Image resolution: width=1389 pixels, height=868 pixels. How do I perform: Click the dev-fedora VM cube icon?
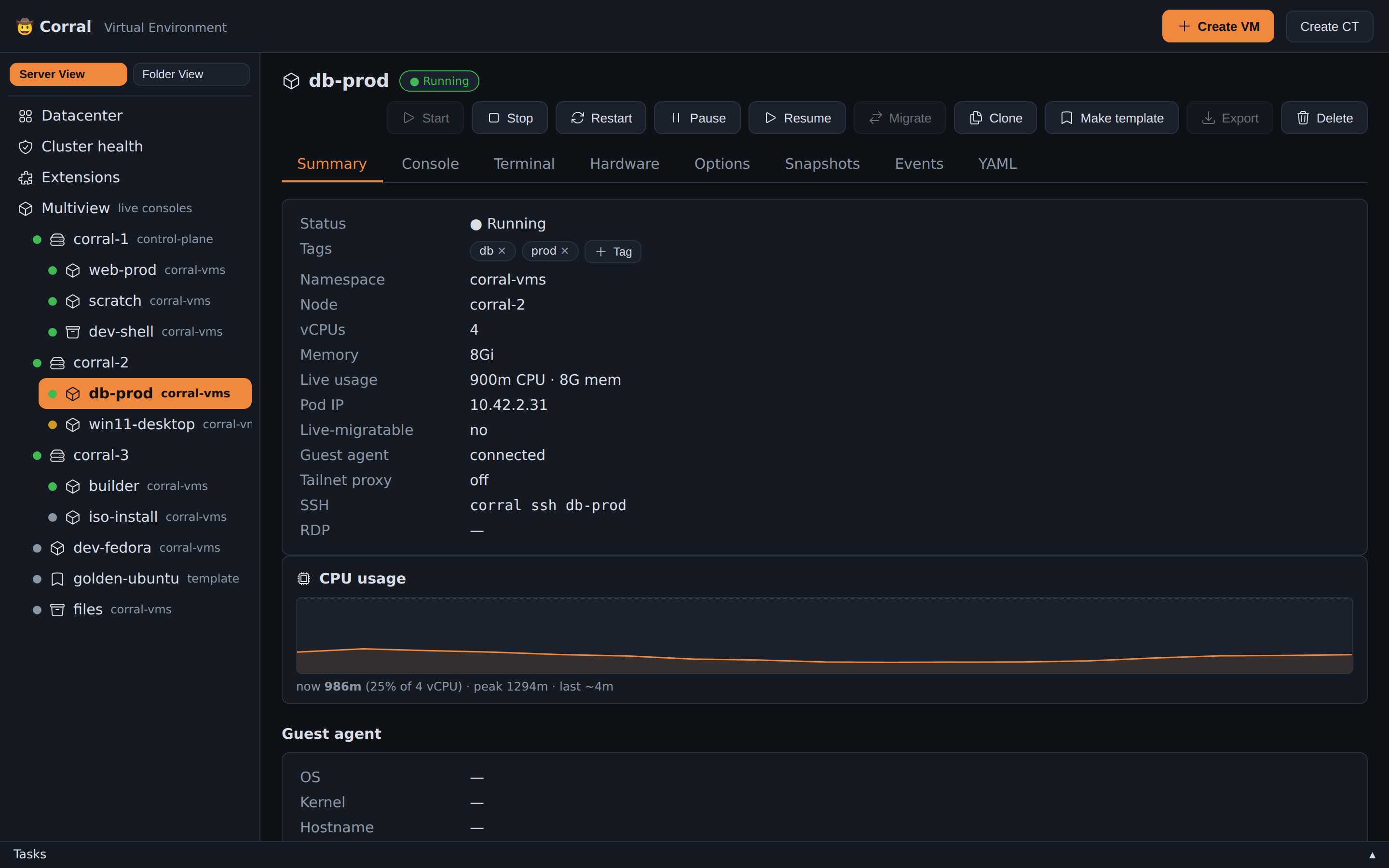[x=57, y=548]
